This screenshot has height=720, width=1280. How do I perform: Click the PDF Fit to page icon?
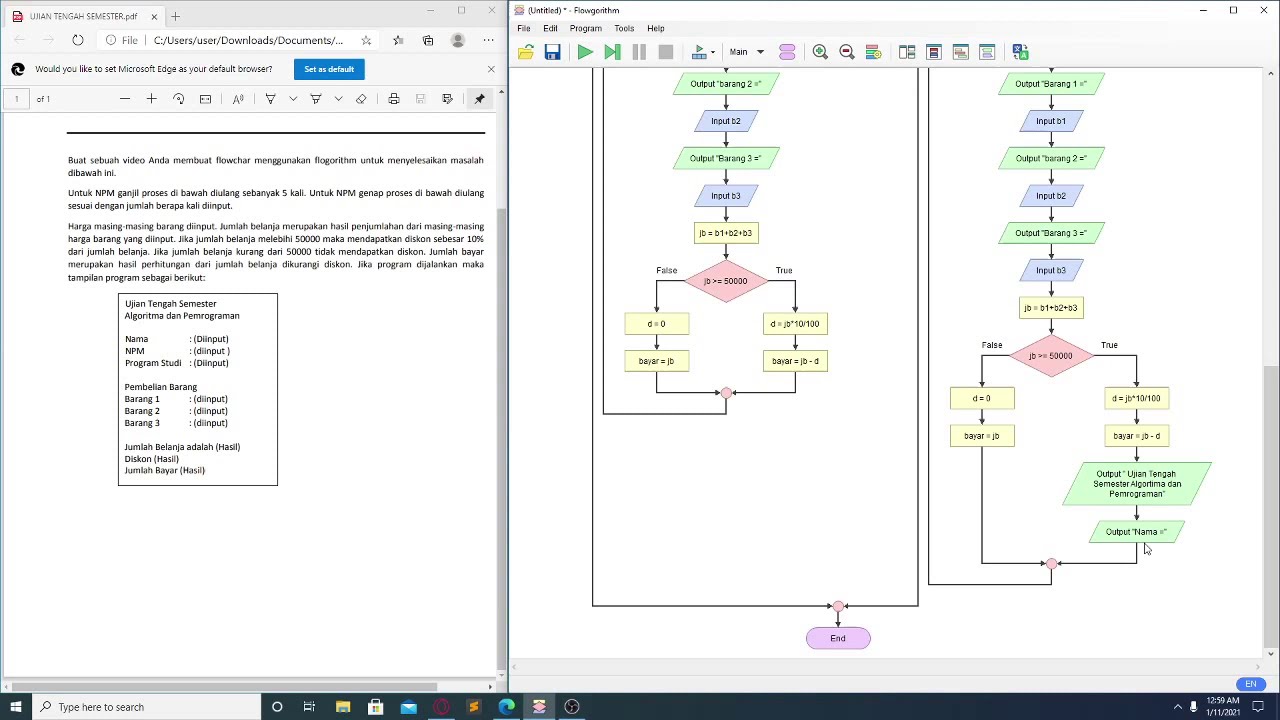coord(205,99)
